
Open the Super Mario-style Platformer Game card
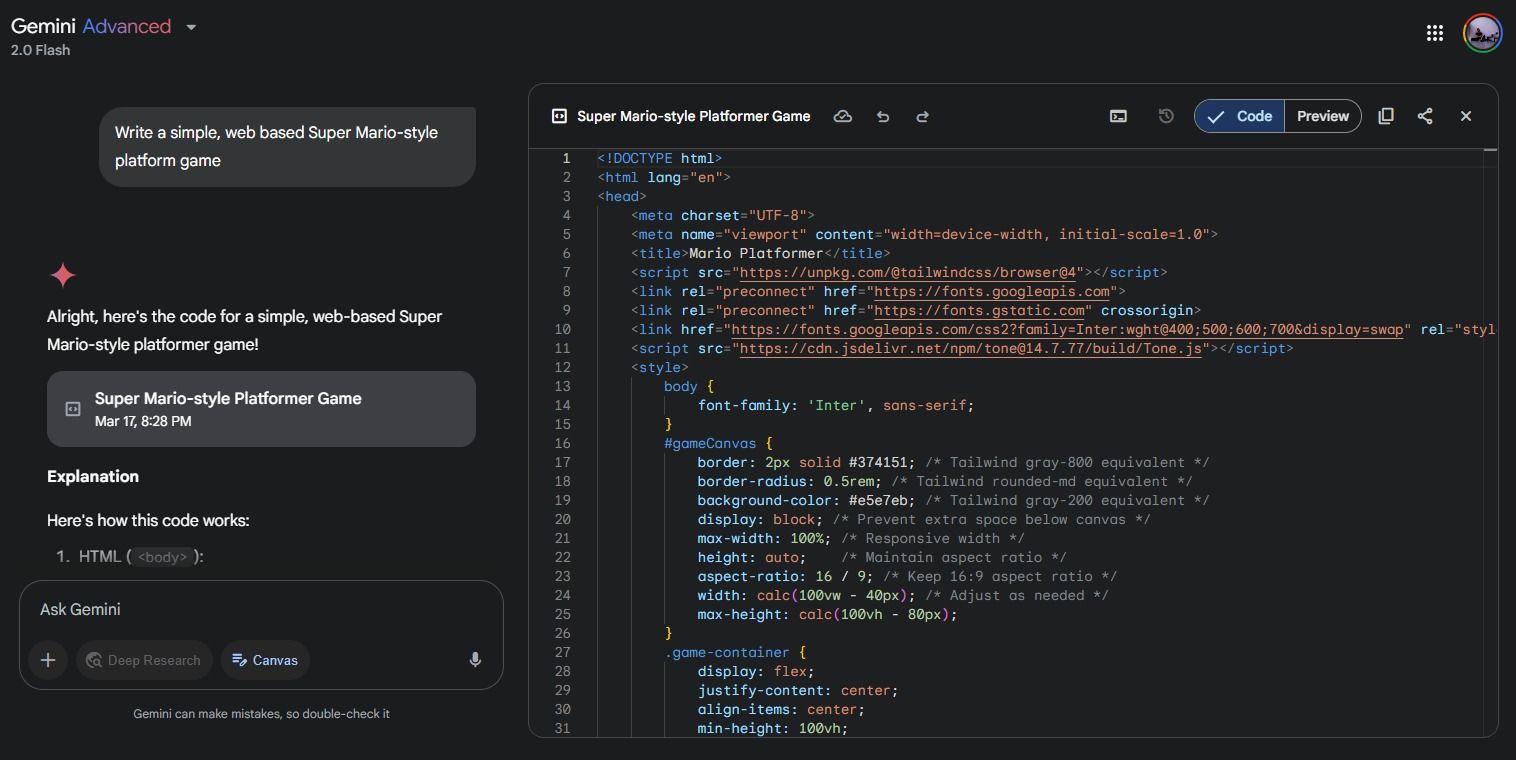point(261,409)
